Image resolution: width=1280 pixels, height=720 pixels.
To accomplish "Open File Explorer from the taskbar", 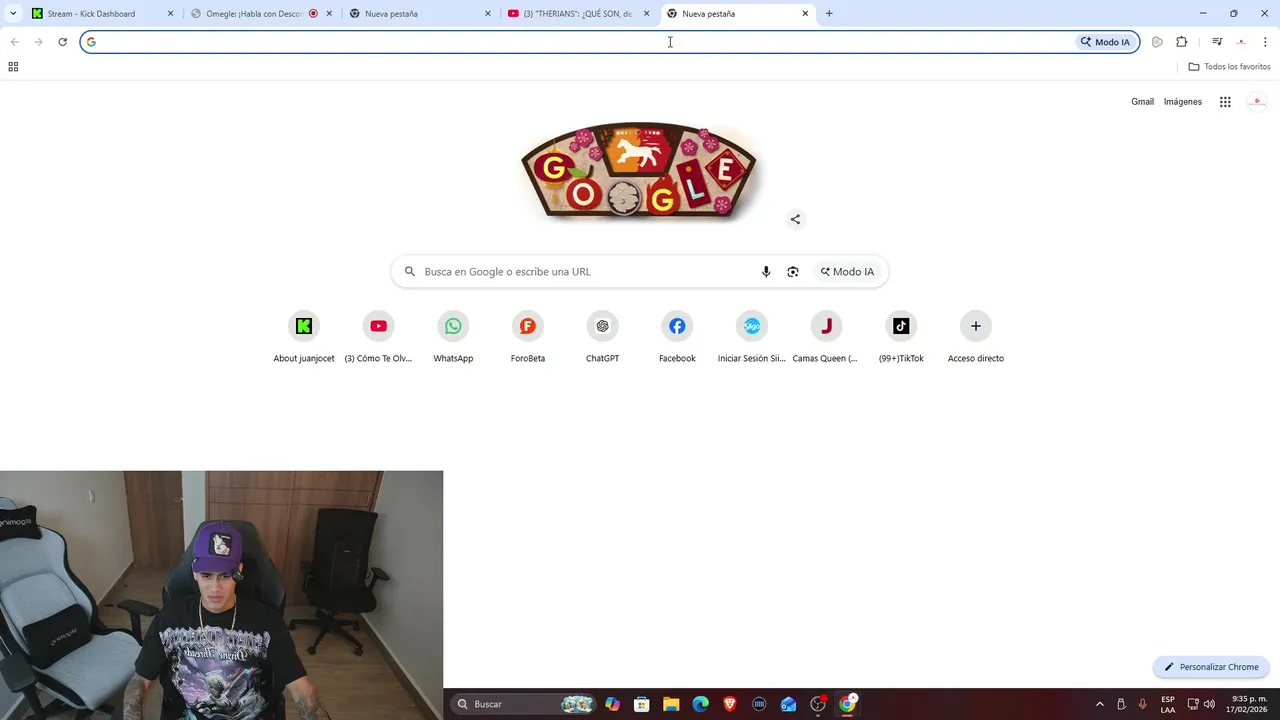I will 671,704.
